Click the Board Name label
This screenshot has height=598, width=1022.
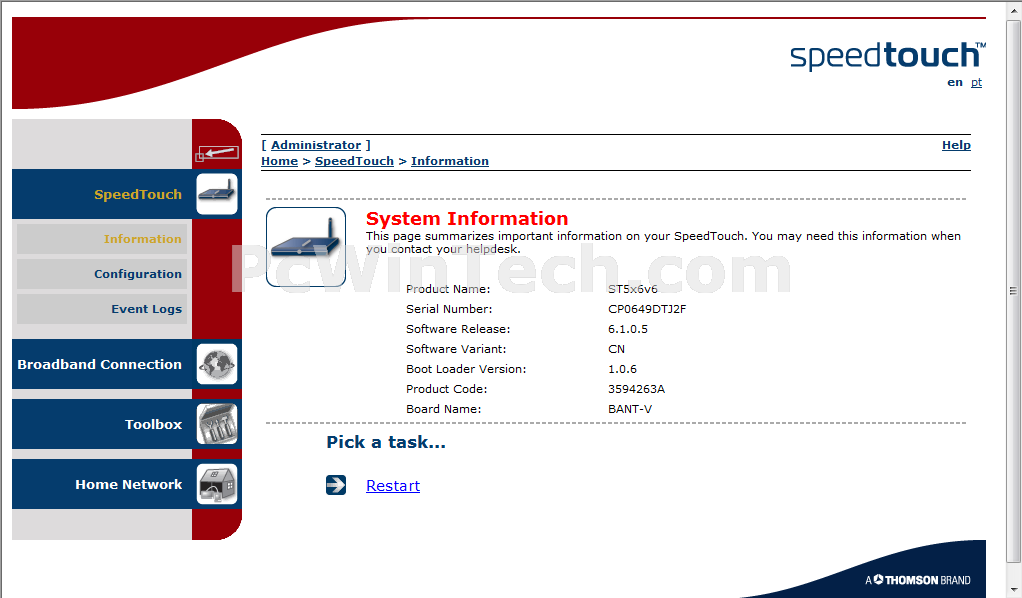pyautogui.click(x=443, y=410)
